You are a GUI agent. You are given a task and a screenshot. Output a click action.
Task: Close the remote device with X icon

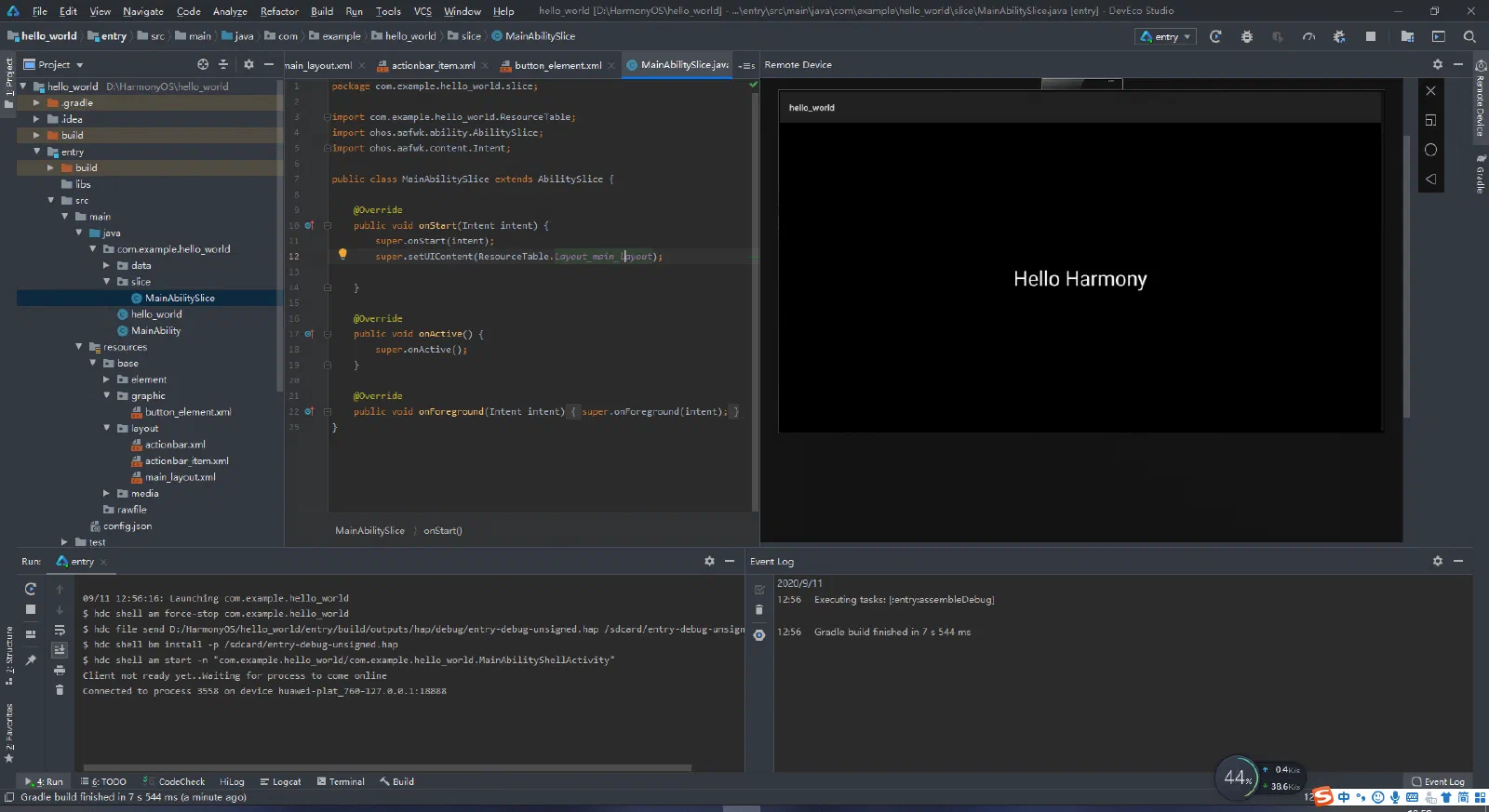[x=1430, y=90]
